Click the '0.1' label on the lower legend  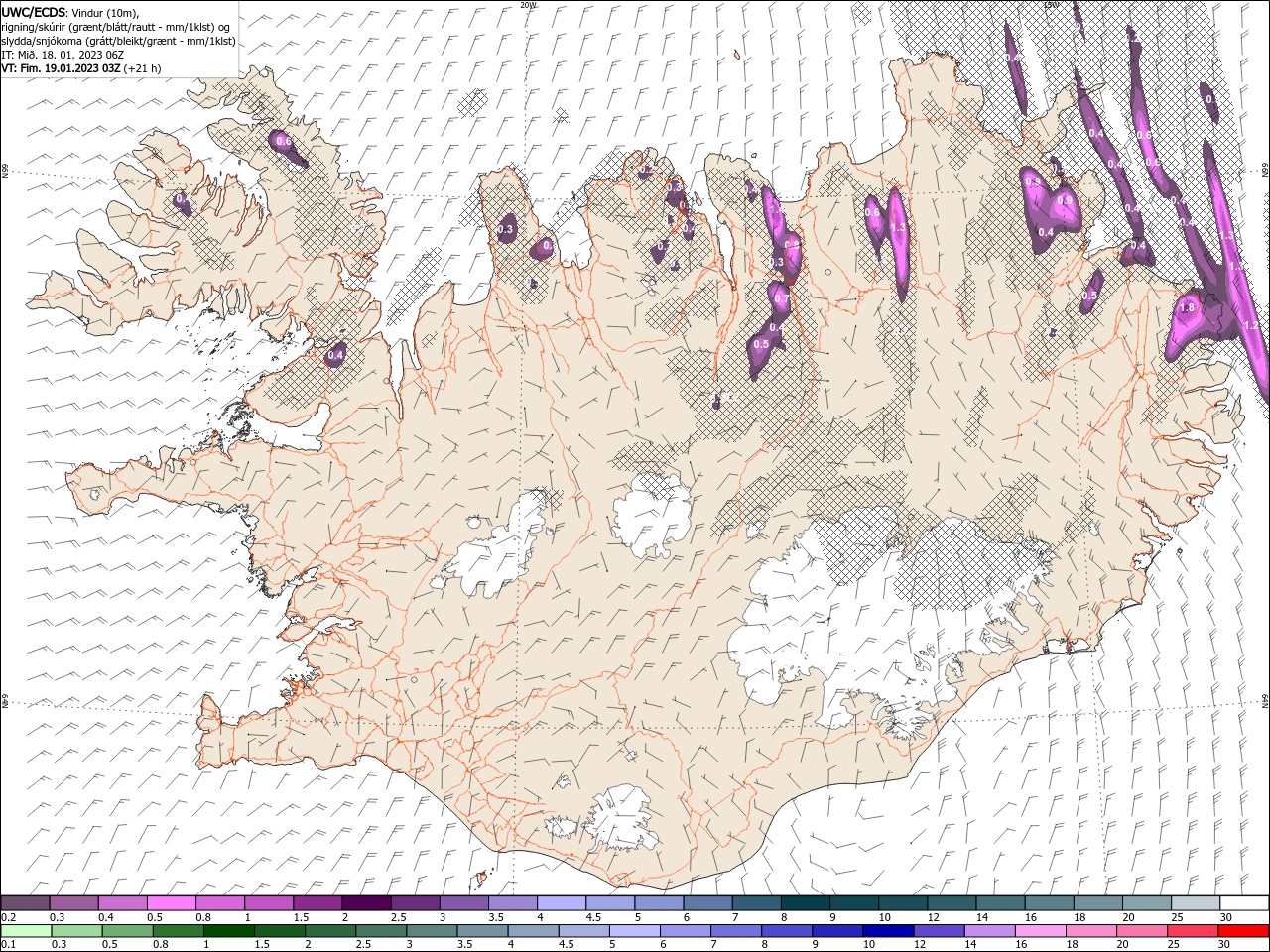(x=8, y=945)
